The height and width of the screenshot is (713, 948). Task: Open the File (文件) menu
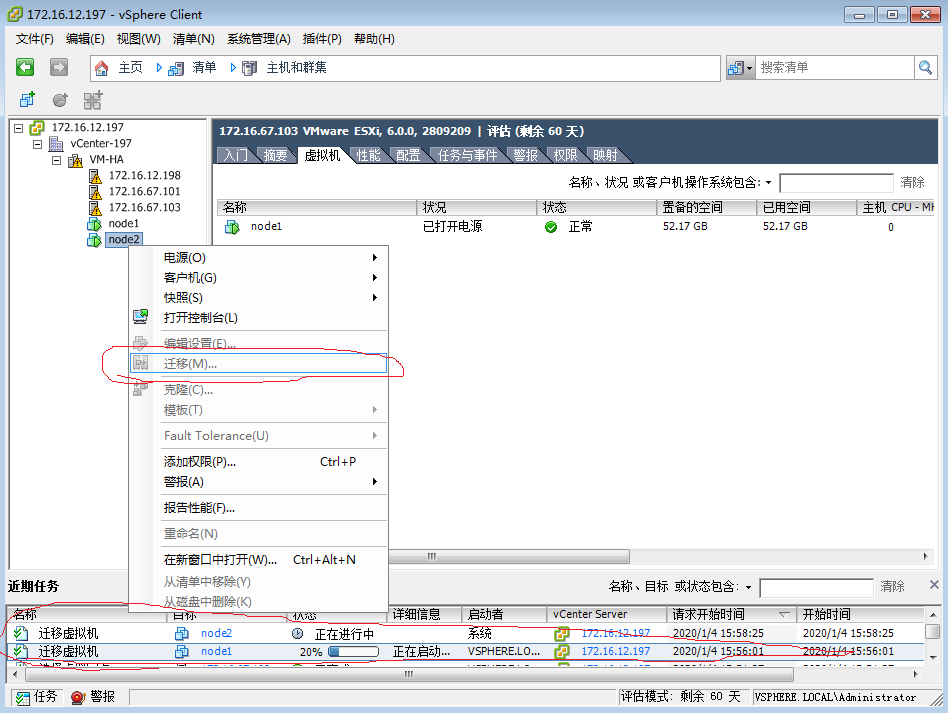(34, 39)
